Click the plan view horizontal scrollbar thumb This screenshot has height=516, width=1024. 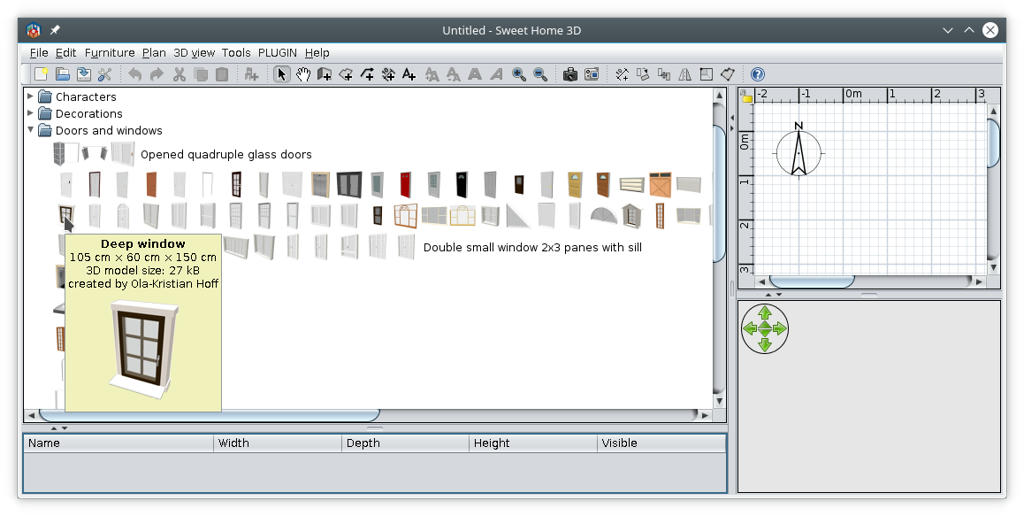click(x=812, y=282)
